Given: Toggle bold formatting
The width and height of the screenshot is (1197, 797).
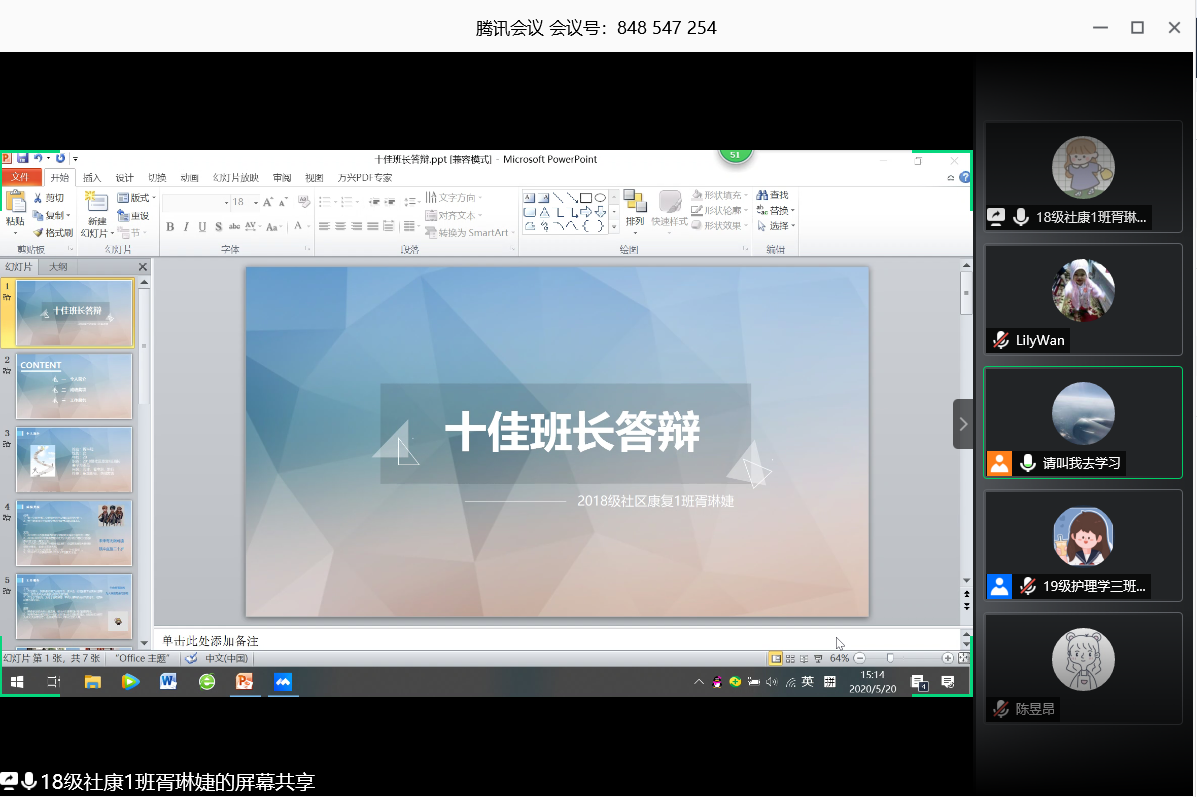Looking at the screenshot, I should [171, 226].
